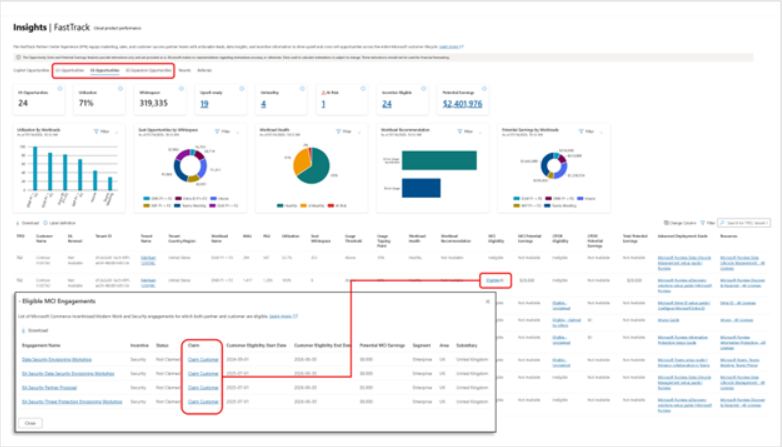Filter the Potential Earnings by Workloads chart

[586, 132]
